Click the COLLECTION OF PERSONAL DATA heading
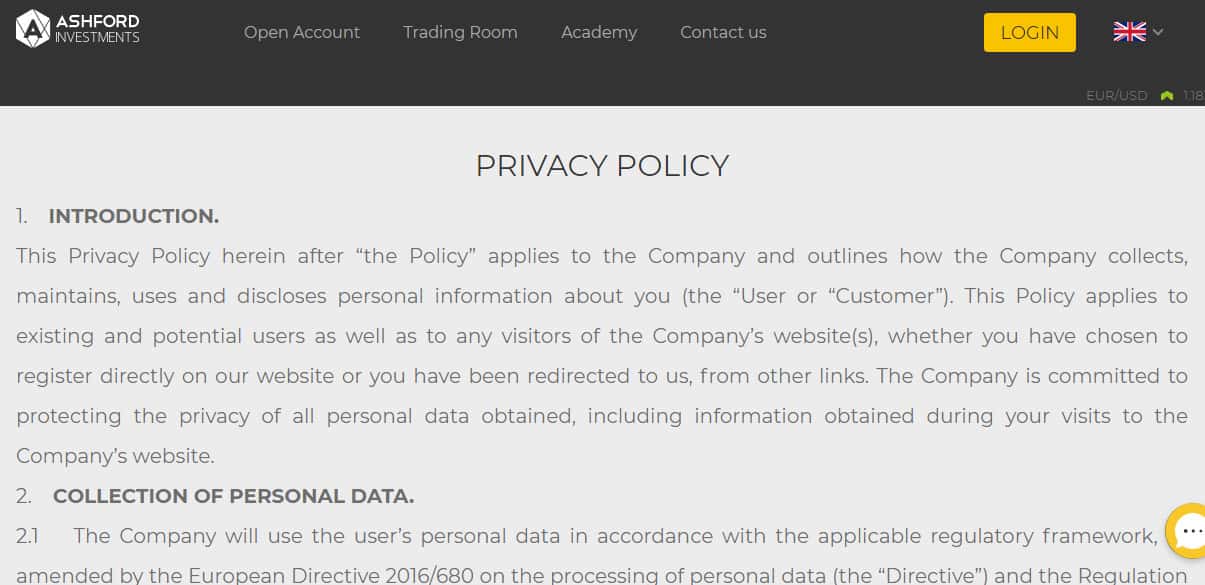Viewport: 1205px width, 585px height. [x=233, y=496]
